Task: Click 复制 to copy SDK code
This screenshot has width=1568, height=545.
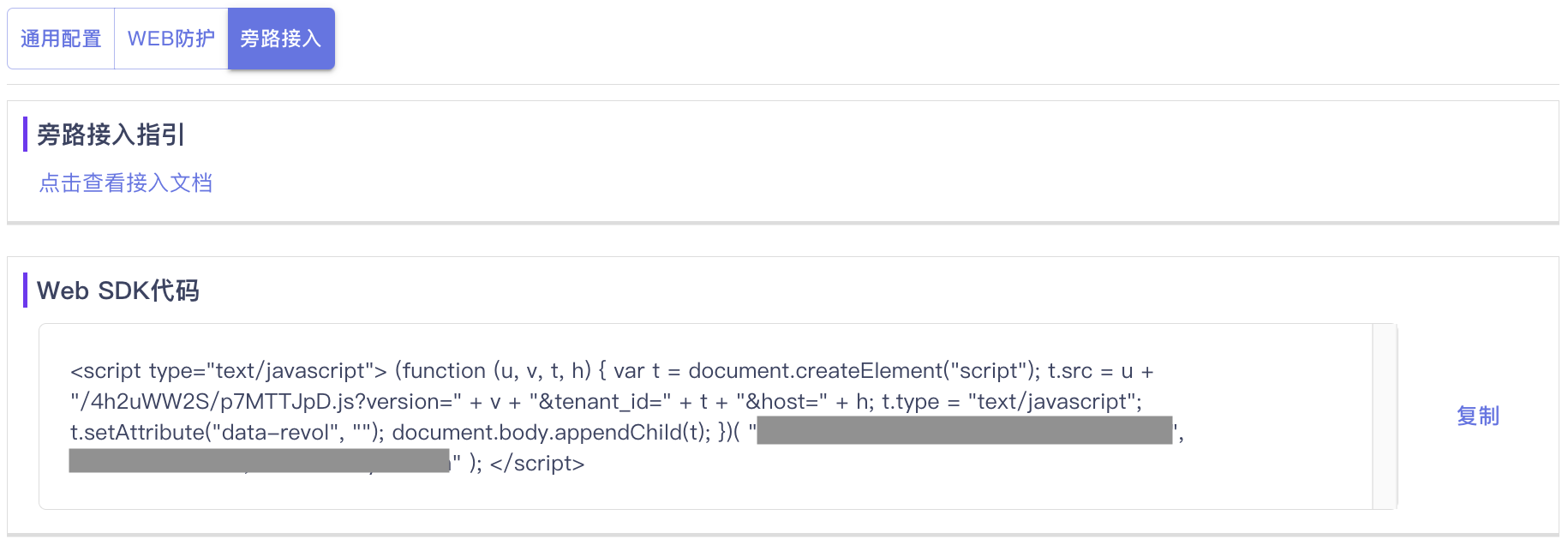Action: pyautogui.click(x=1478, y=416)
